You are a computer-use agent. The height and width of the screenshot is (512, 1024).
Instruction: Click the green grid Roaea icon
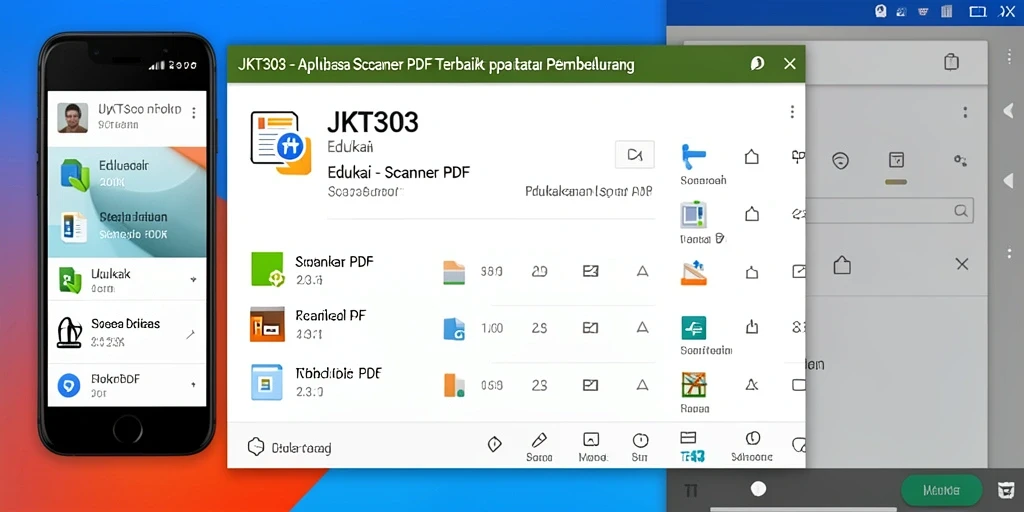[694, 385]
